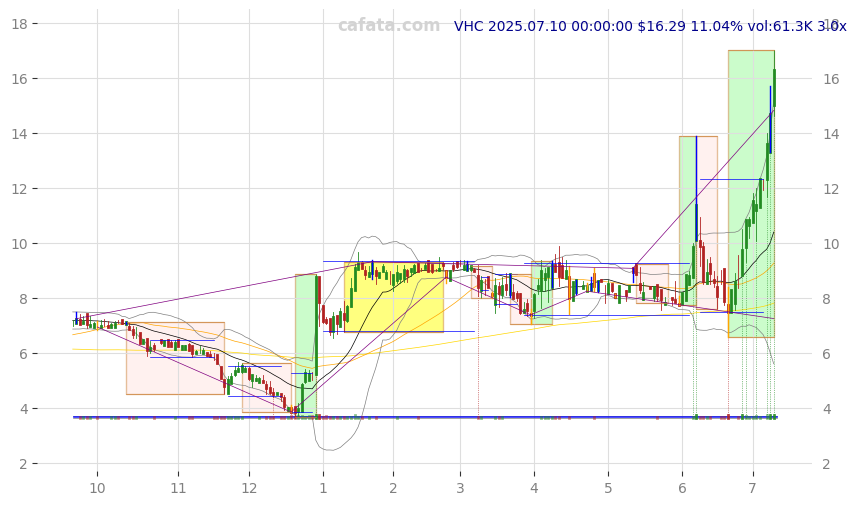Image resolution: width=857 pixels, height=505 pixels.
Task: Click the left y-axis label 6
Action: point(24,354)
